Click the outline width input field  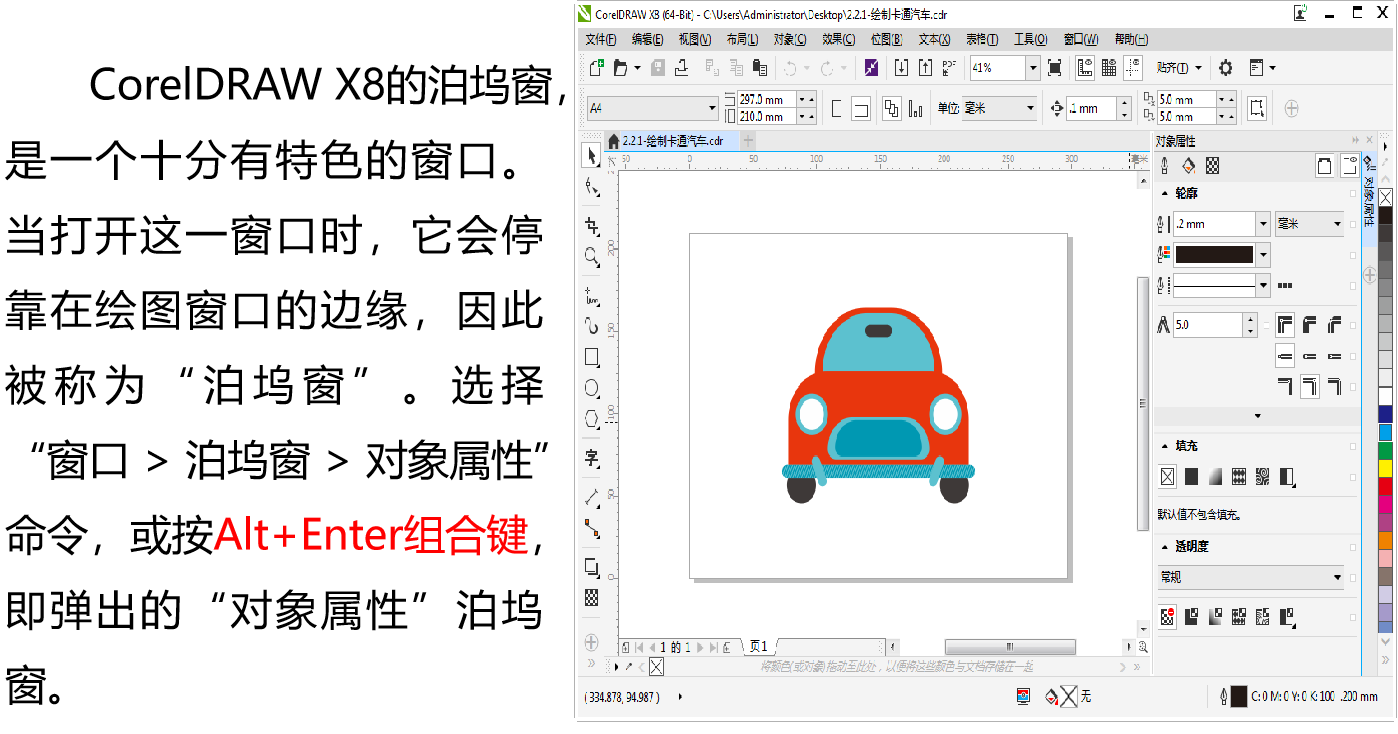tap(1212, 224)
